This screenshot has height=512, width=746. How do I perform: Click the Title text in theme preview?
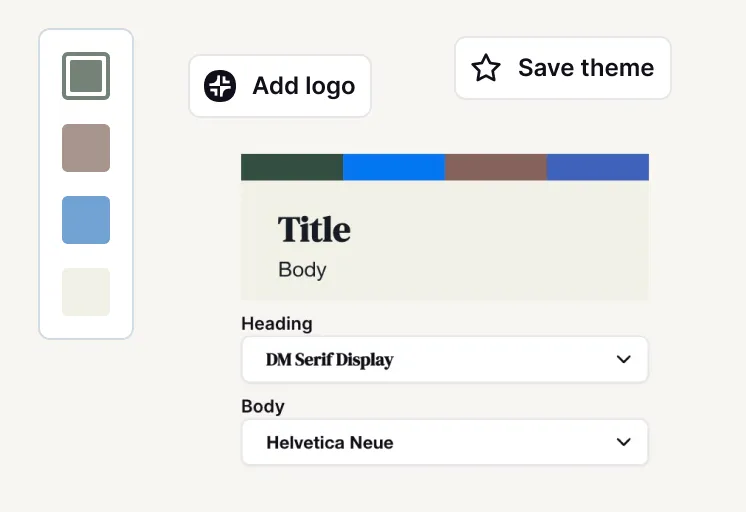pyautogui.click(x=314, y=229)
